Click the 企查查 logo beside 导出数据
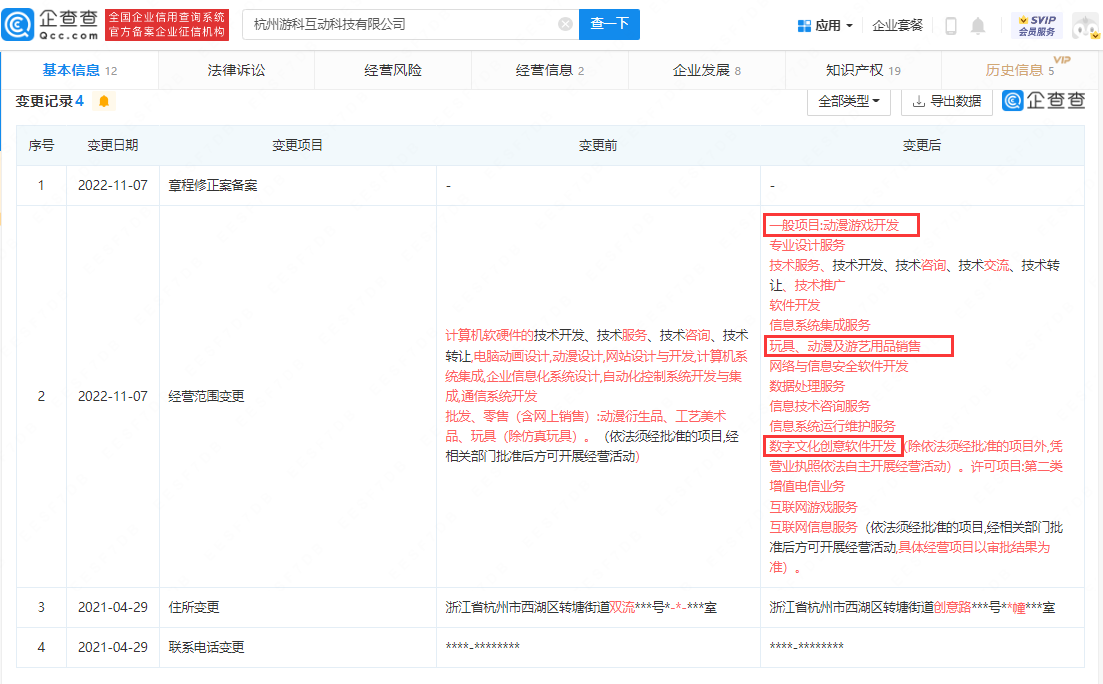 tap(1044, 101)
